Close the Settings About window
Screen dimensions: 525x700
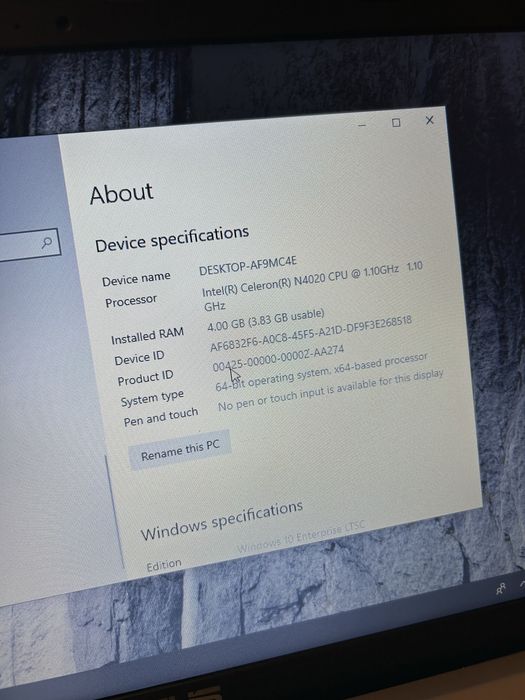tap(429, 120)
